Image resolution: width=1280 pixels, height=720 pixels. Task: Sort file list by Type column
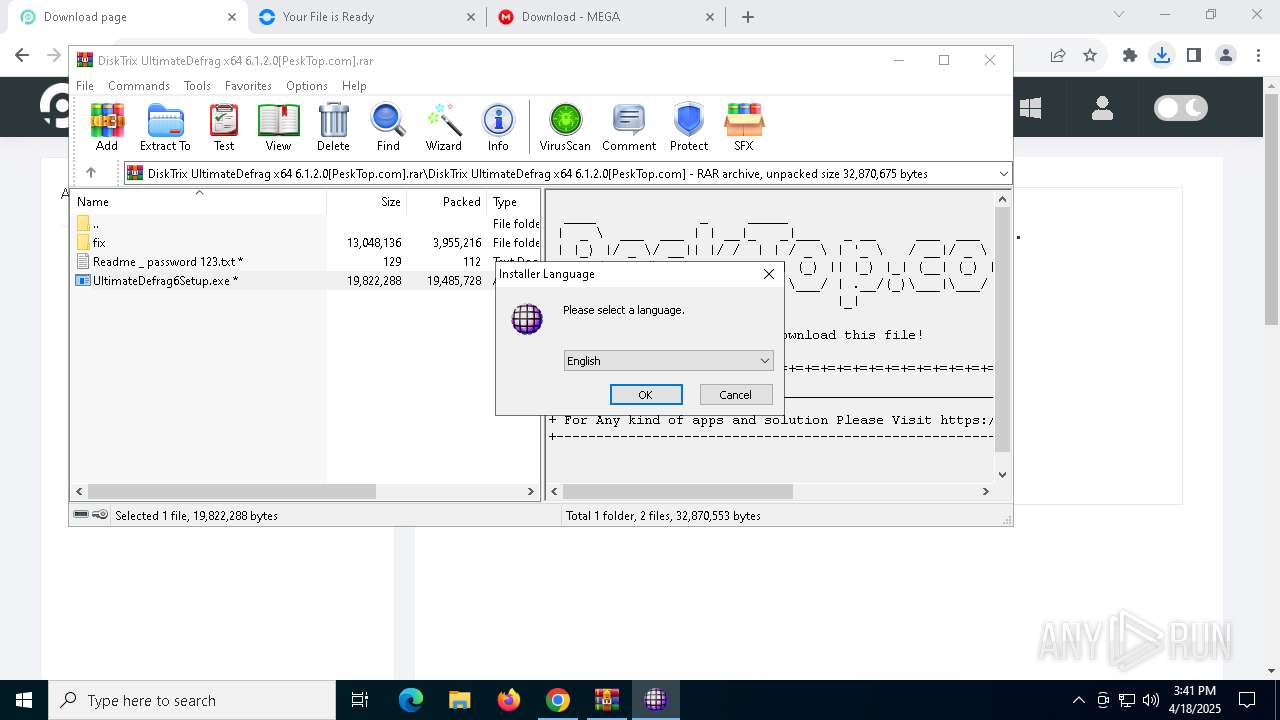click(x=513, y=201)
